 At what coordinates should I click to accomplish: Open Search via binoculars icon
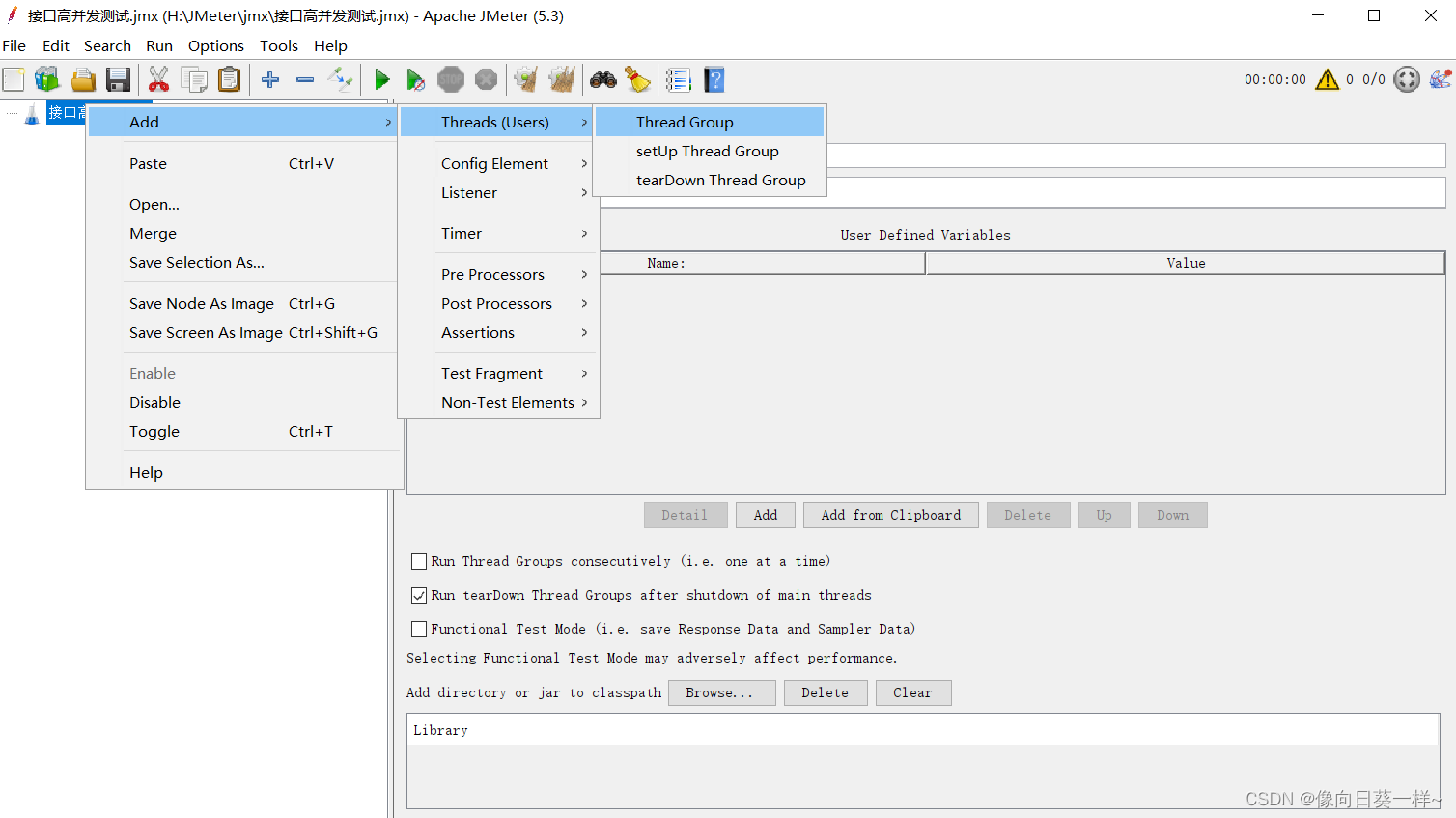click(603, 79)
